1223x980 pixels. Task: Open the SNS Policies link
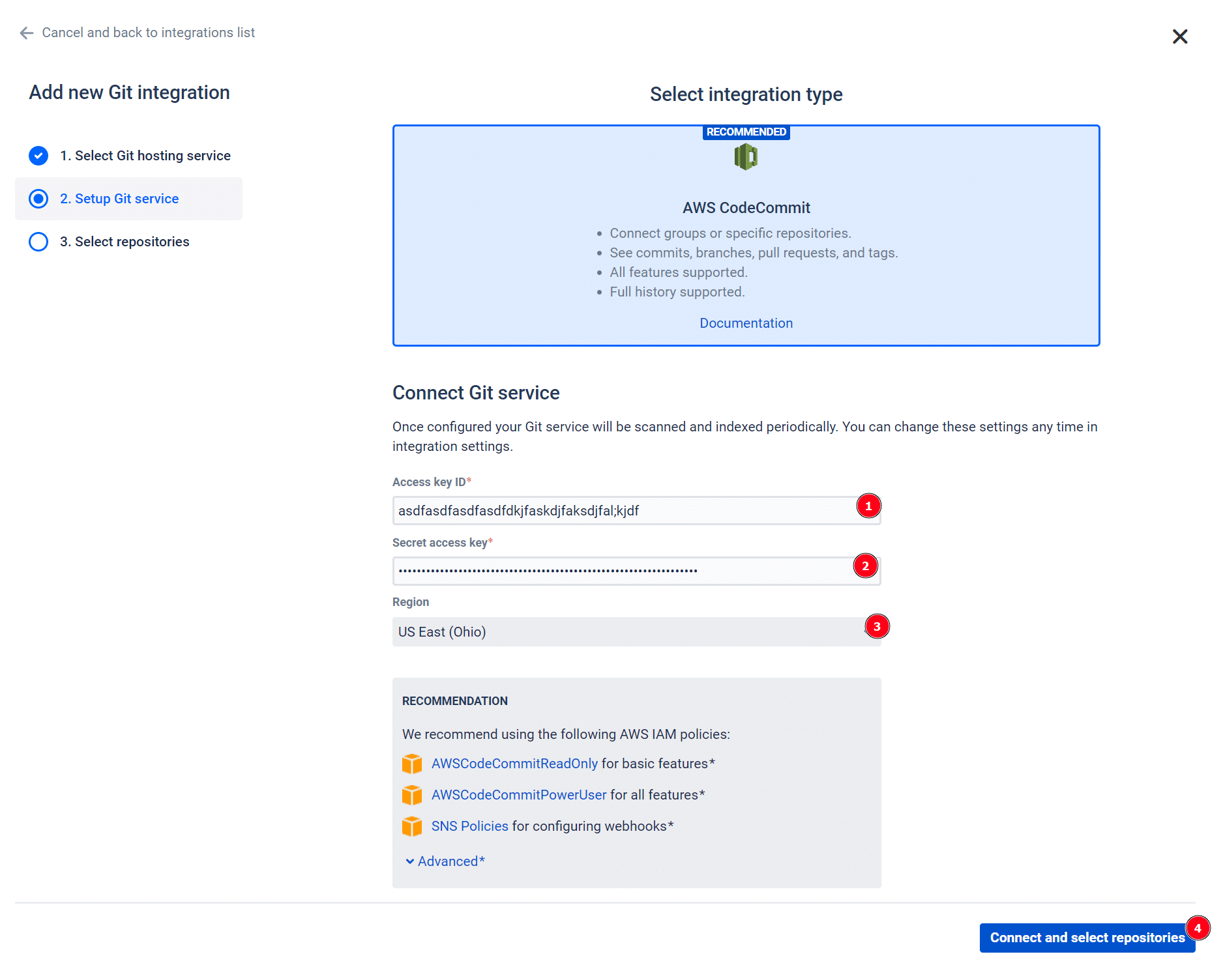(x=469, y=826)
